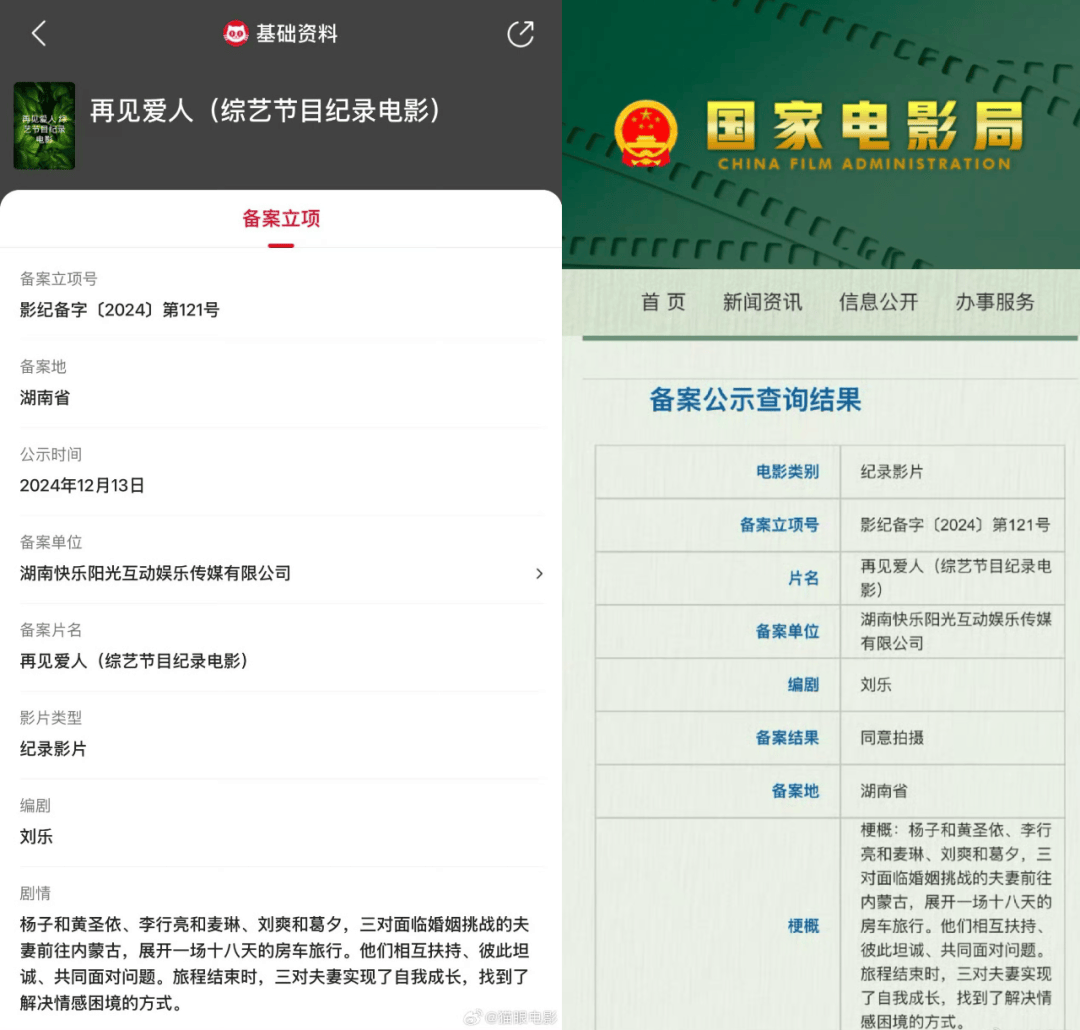Click left panel value 影纪备字〔2024〕第121号

coord(120,310)
